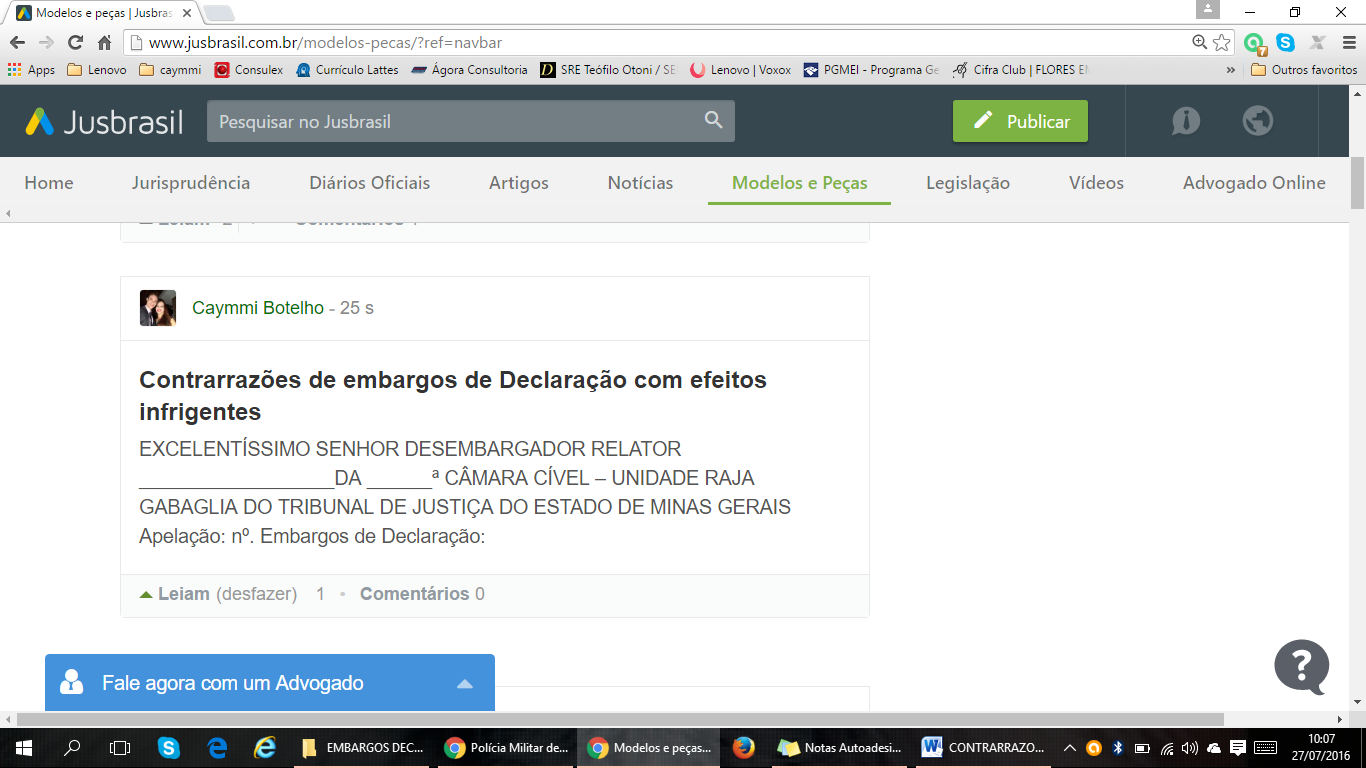1366x768 pixels.
Task: Reload the page with refresh icon
Action: tap(75, 43)
